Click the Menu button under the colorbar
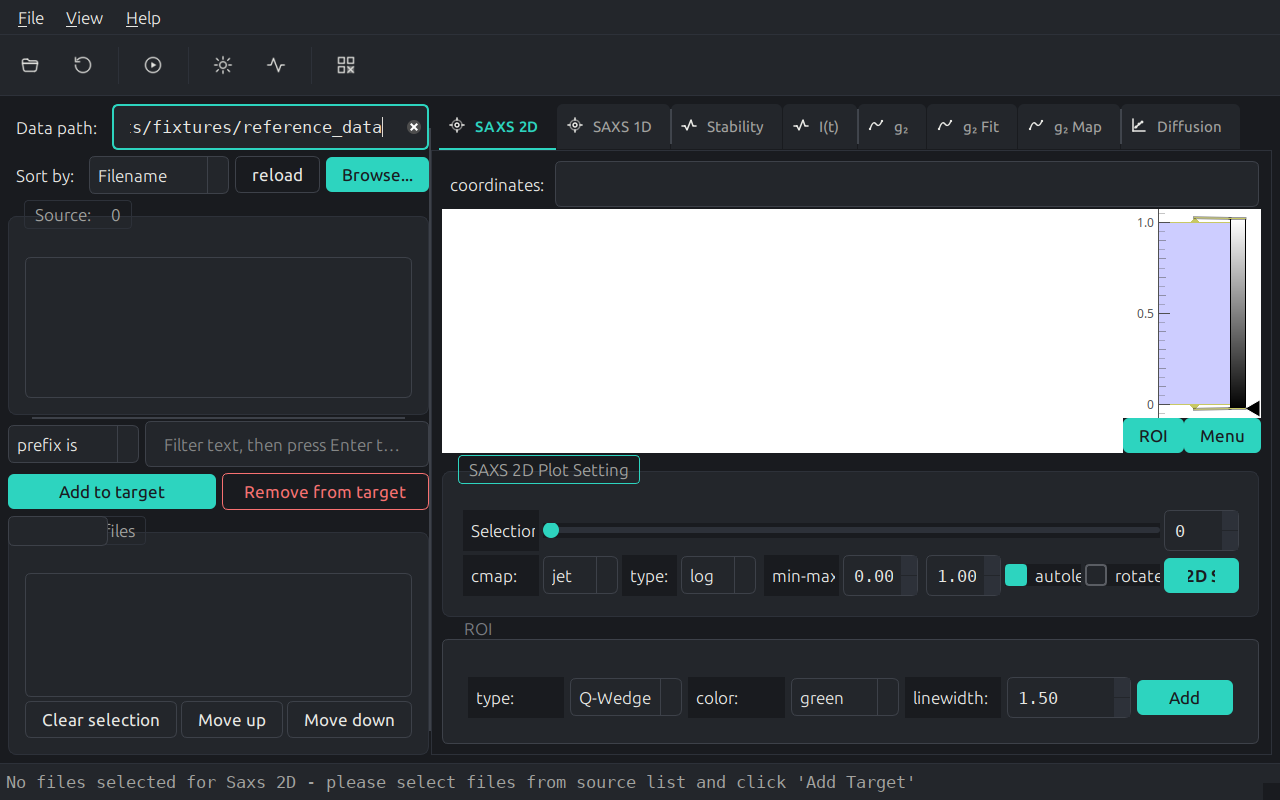Image resolution: width=1280 pixels, height=800 pixels. (1222, 436)
